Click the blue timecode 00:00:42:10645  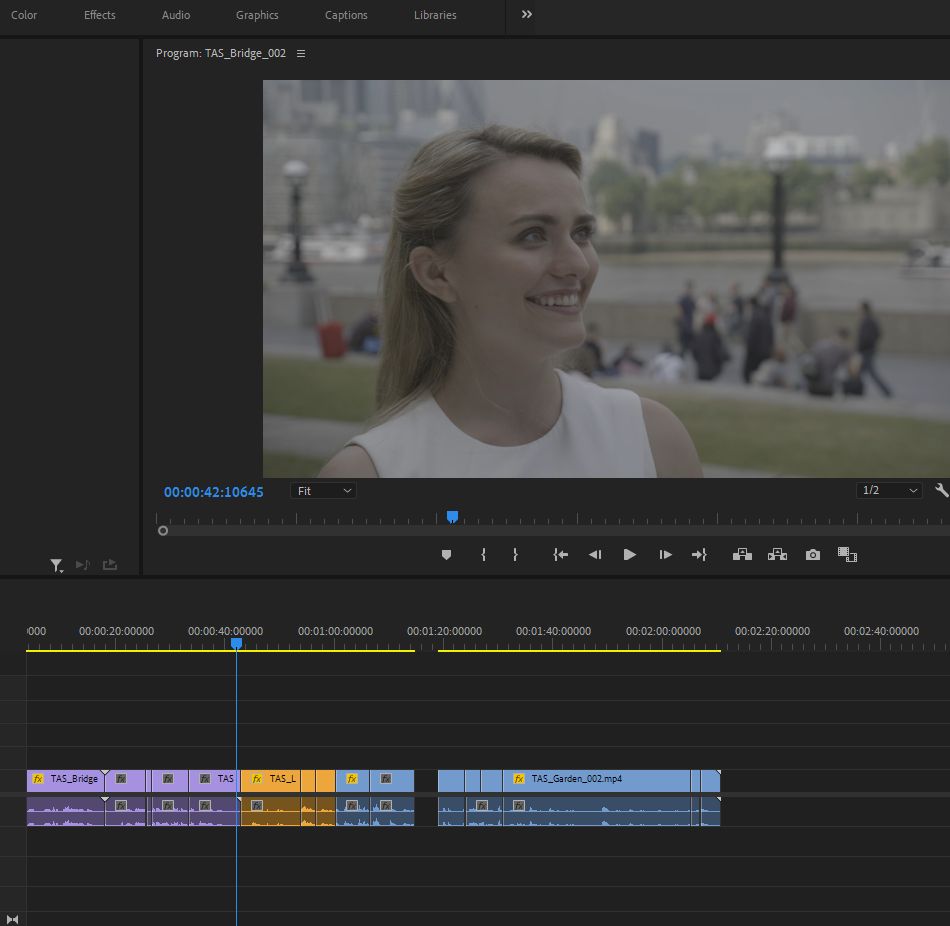coord(213,492)
